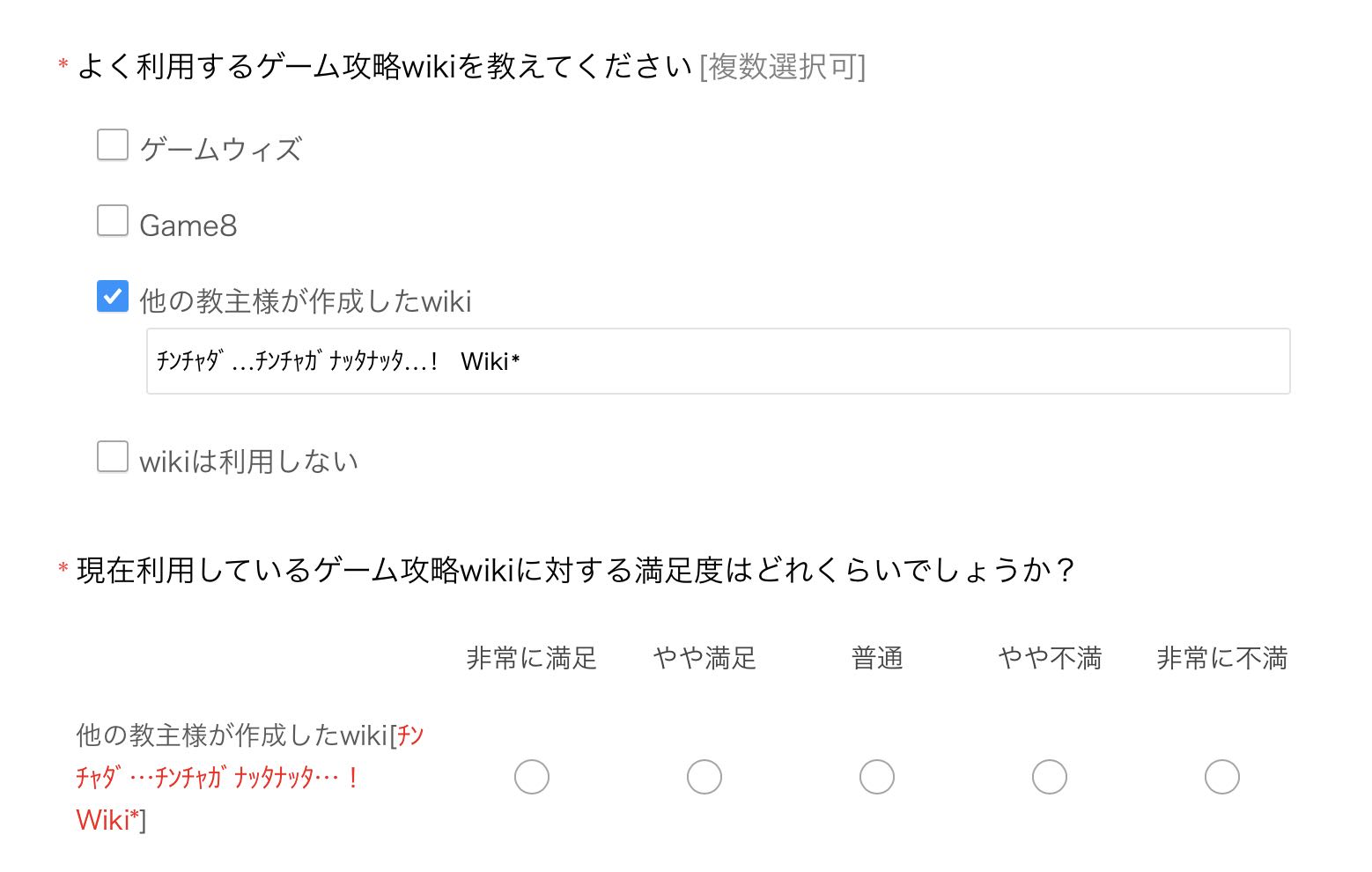Viewport: 1372px width, 872px height.
Task: Enable the wikiは利用しない checkbox
Action: pos(113,457)
